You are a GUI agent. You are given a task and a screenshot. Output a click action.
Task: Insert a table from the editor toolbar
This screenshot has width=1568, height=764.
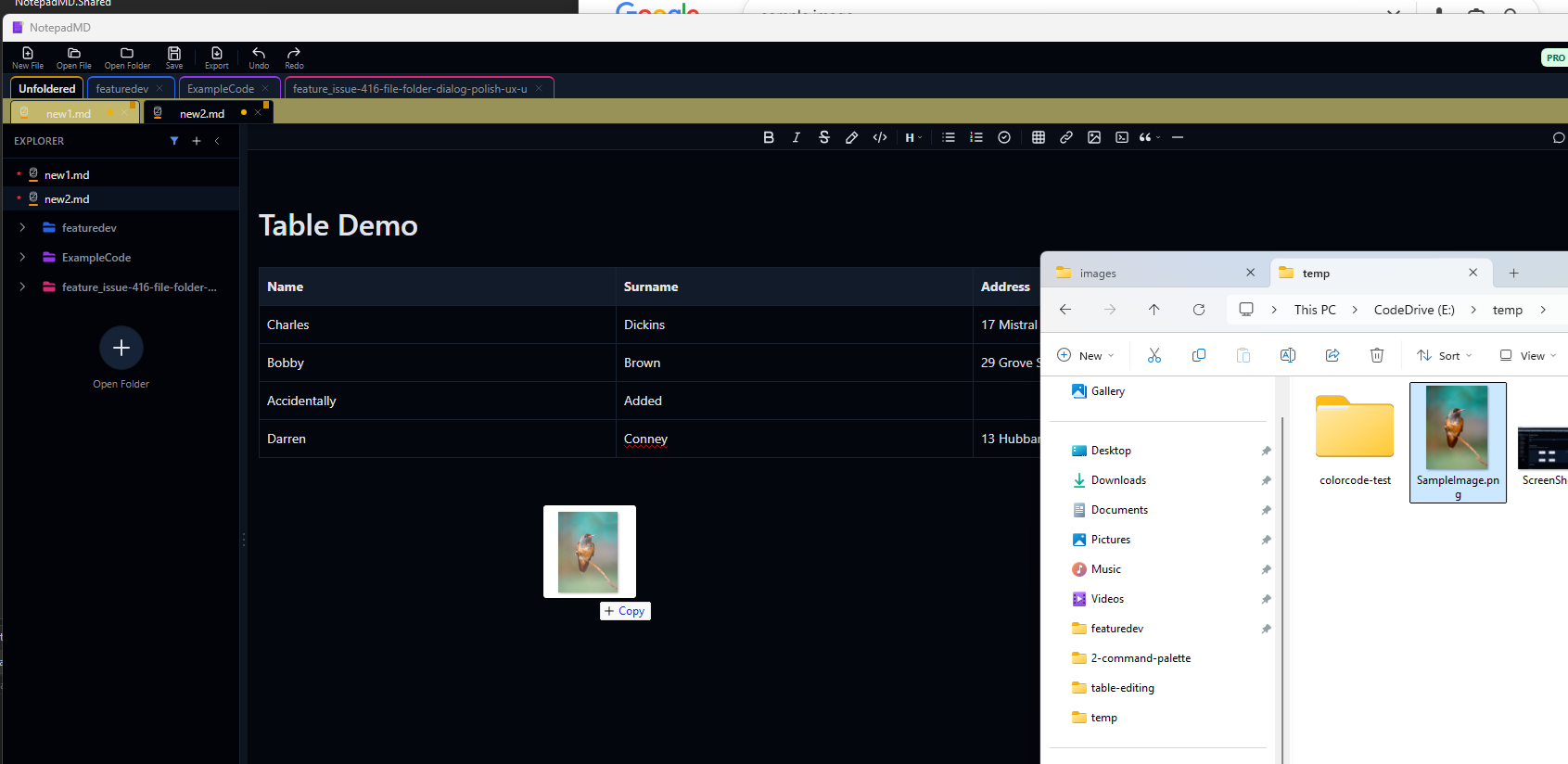[x=1039, y=137]
